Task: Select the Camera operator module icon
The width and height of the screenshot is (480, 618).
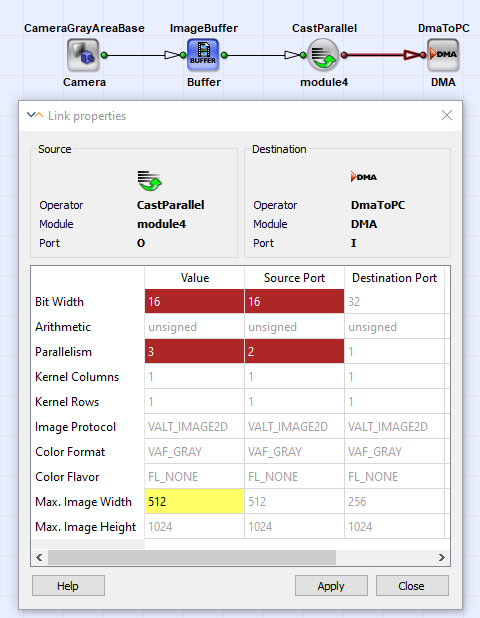Action: click(x=83, y=55)
